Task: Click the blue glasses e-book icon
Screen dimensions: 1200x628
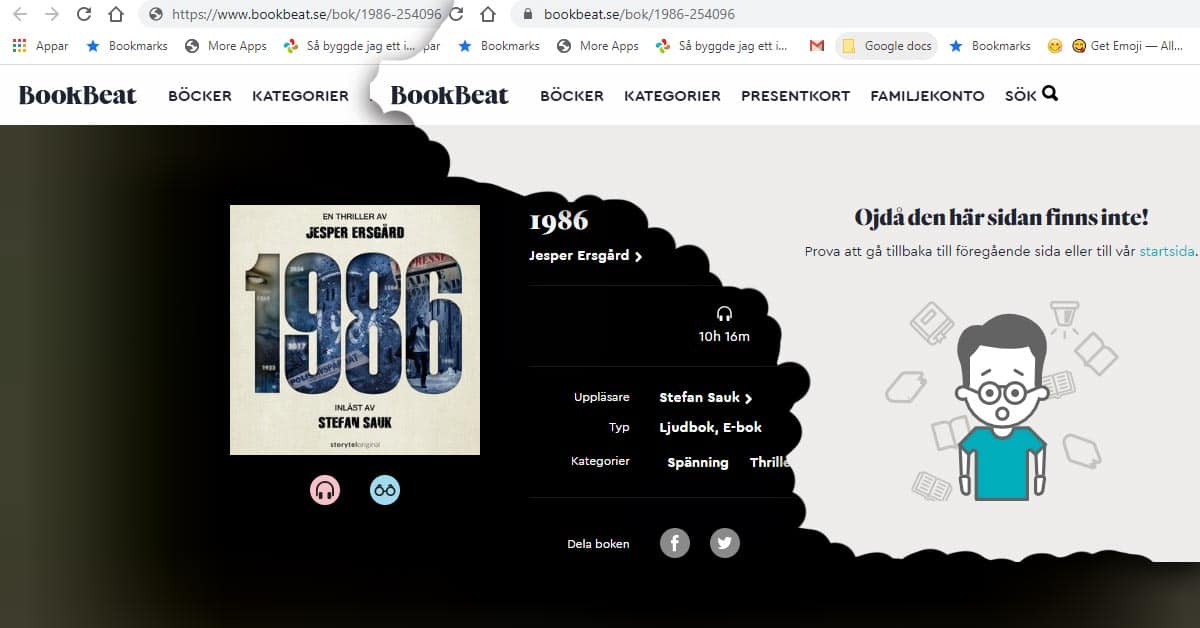Action: 385,489
